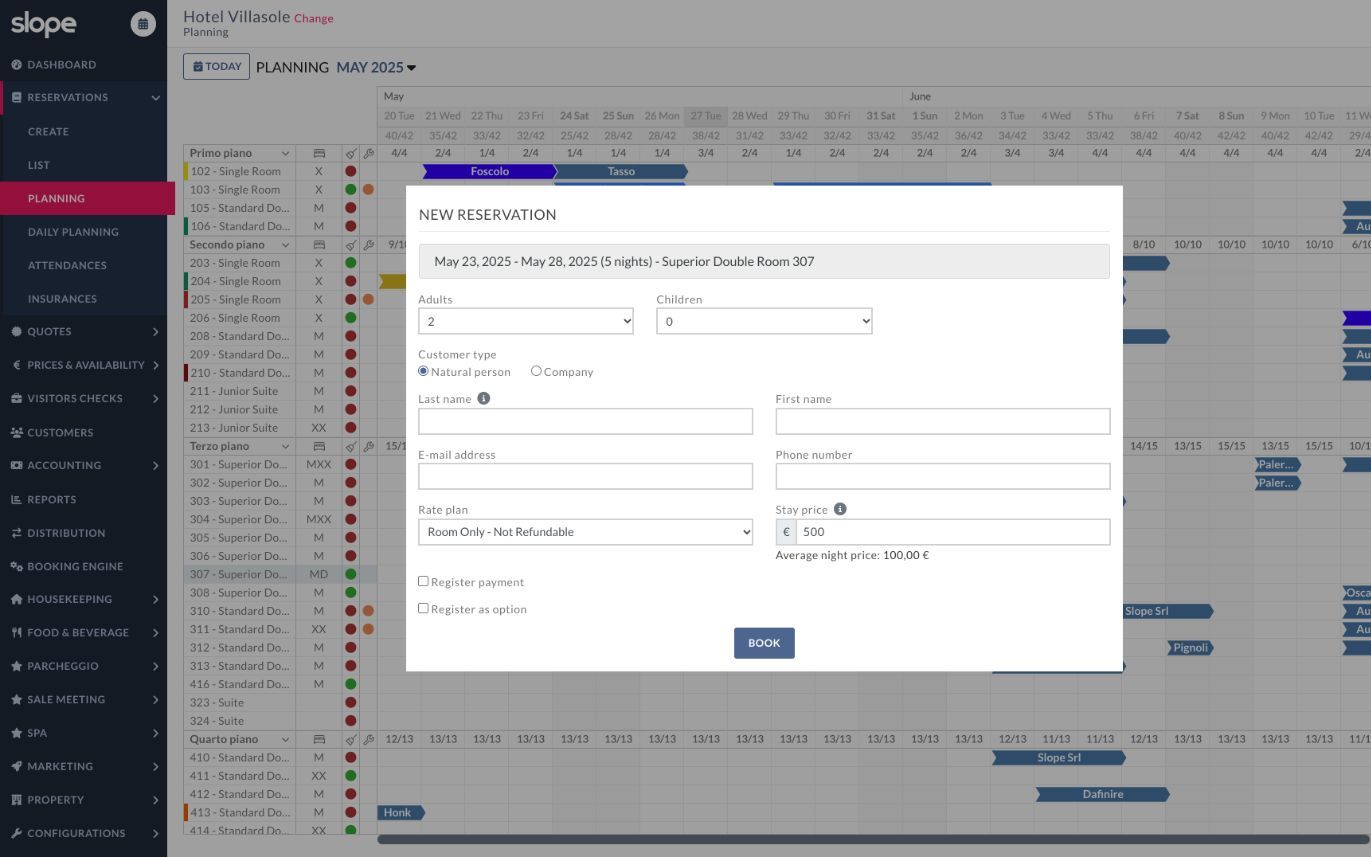This screenshot has width=1371, height=857.
Task: Click the bed icon in Primo piano header
Action: 319,154
